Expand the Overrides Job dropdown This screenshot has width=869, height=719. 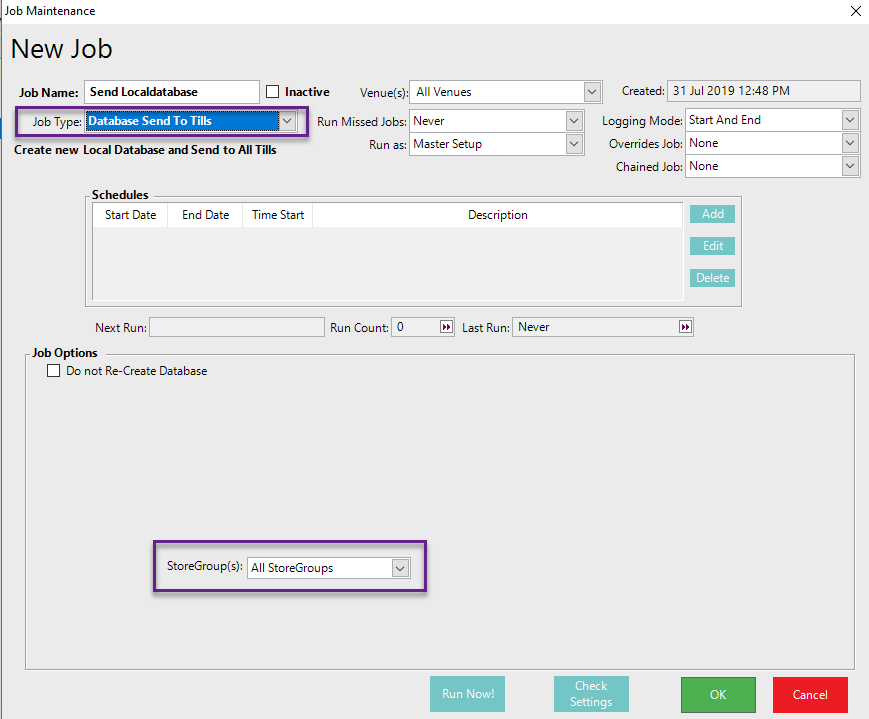click(850, 143)
